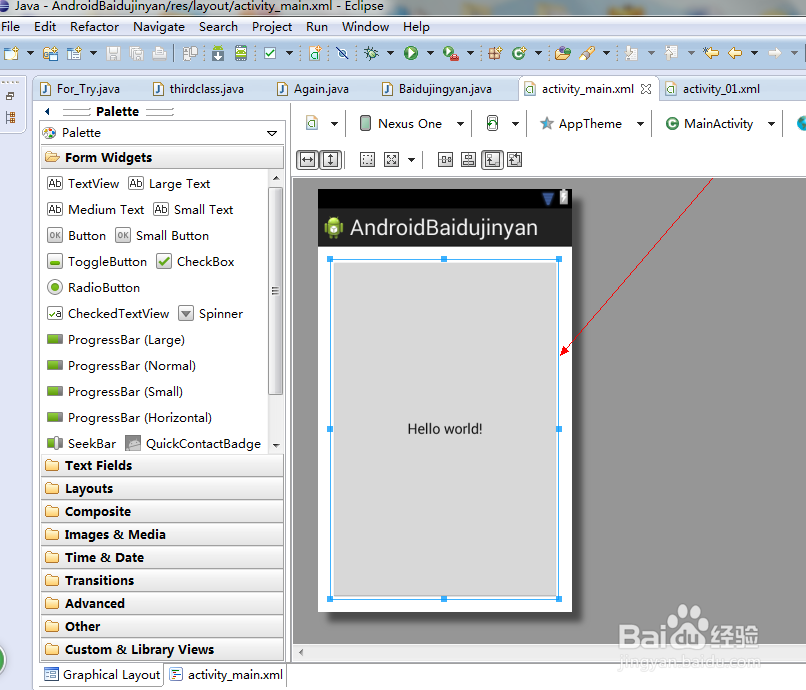Click the Save icon in the toolbar
Viewport: 806px width, 690px height.
(x=113, y=53)
